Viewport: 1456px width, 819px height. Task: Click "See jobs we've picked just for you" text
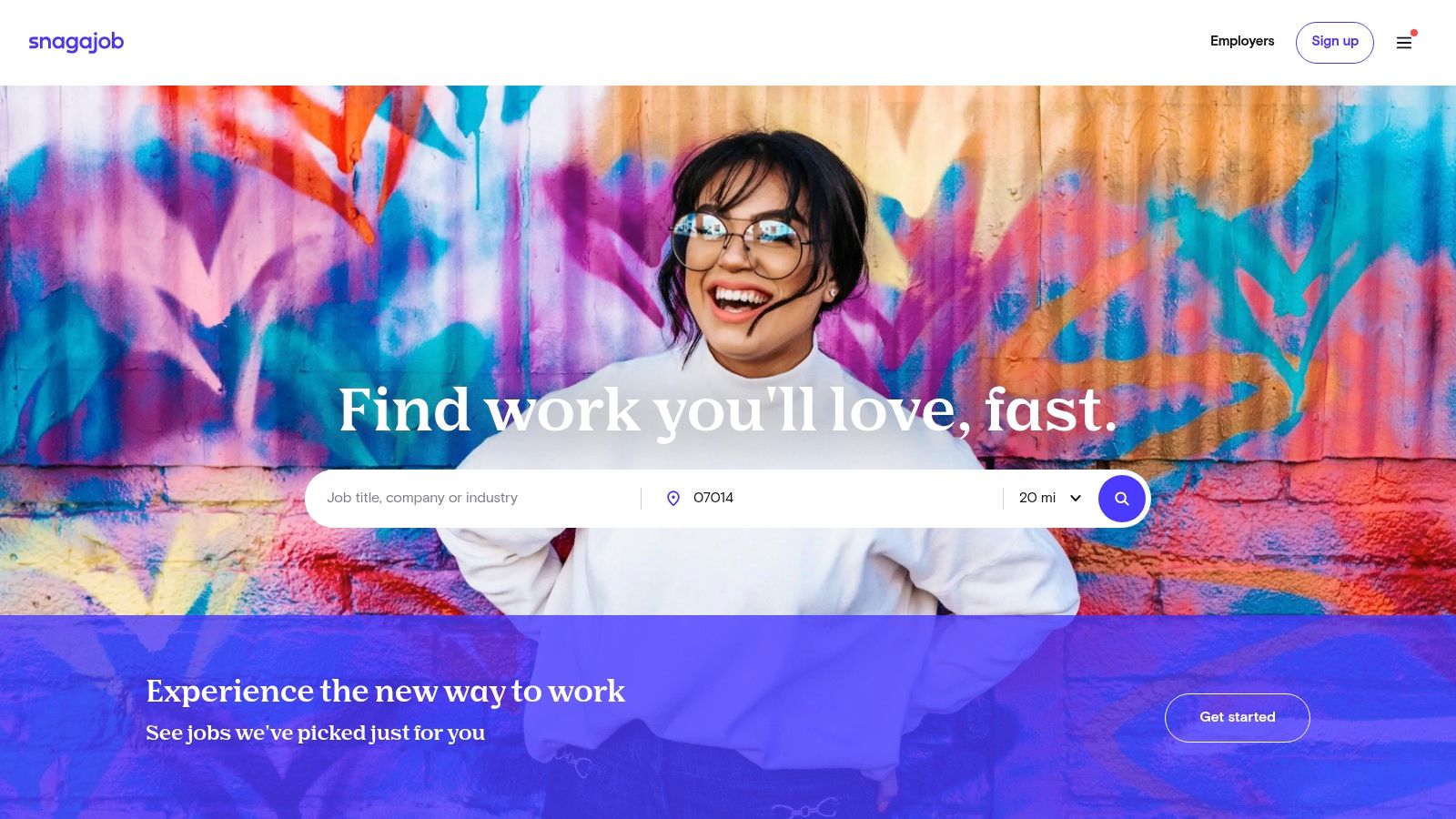pyautogui.click(x=316, y=733)
